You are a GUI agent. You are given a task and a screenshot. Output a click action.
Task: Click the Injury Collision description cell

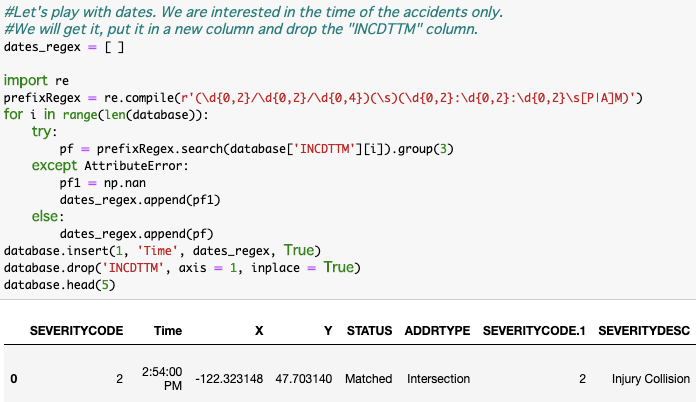click(x=651, y=378)
